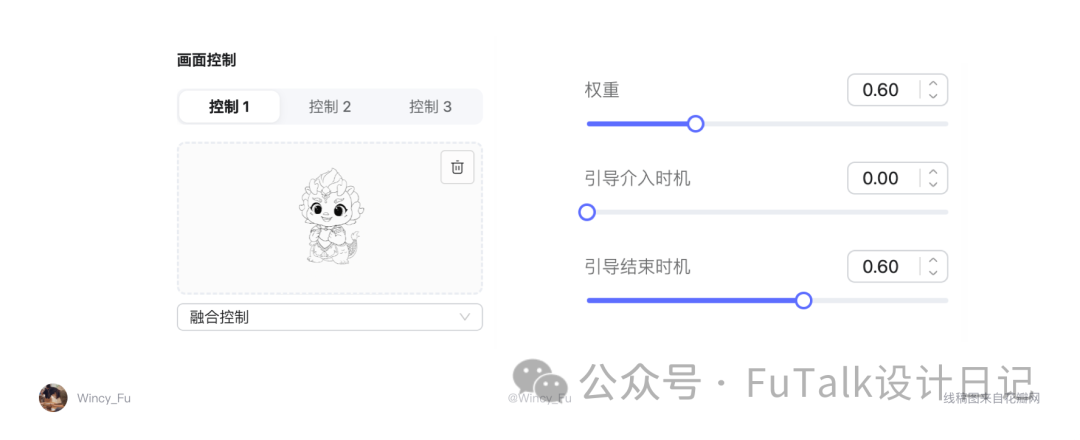Image resolution: width=1080 pixels, height=440 pixels.
Task: Switch to the 控制 2 tab
Action: tap(330, 107)
